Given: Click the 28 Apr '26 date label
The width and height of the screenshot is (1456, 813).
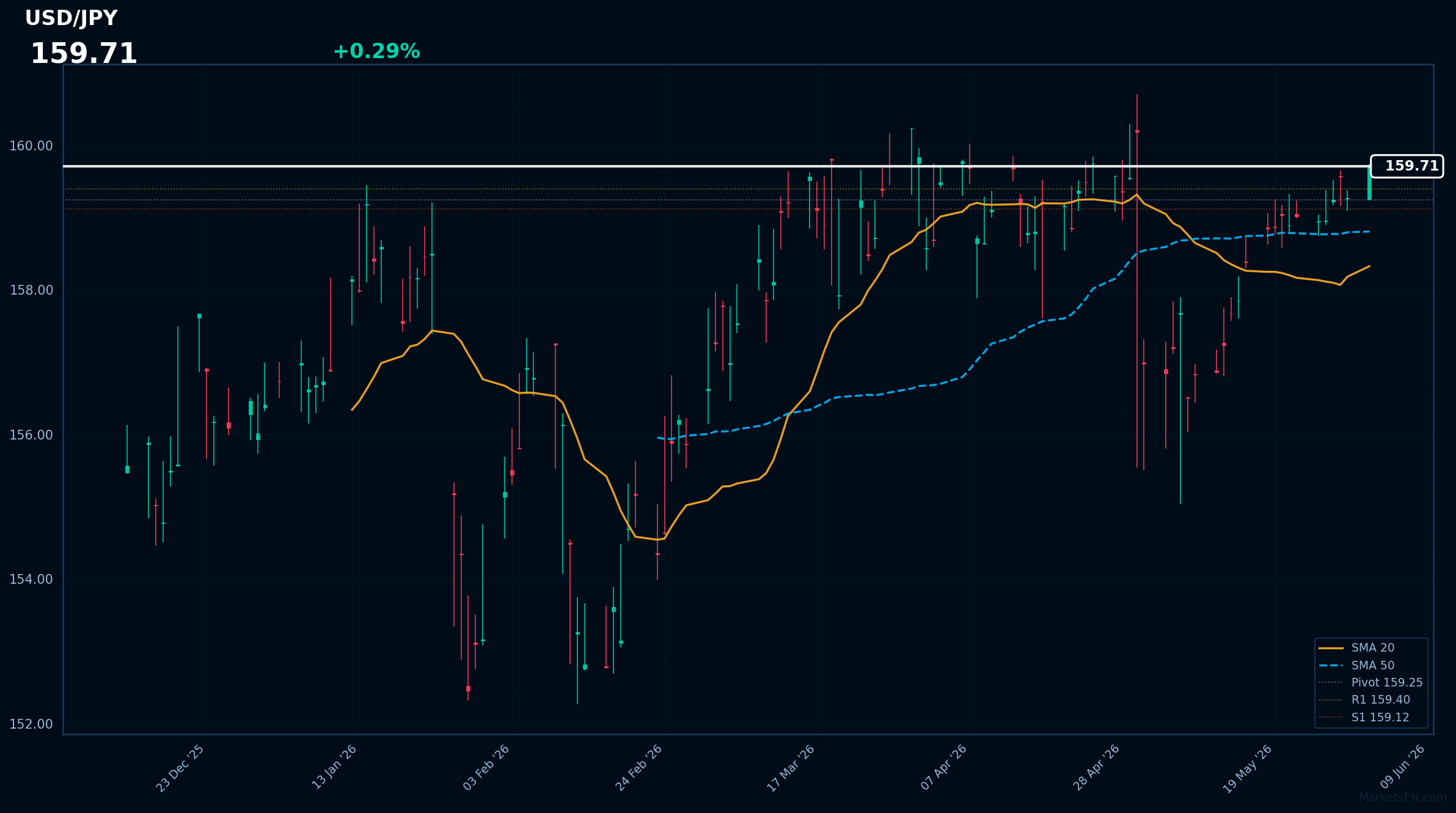Looking at the screenshot, I should pos(1097,768).
